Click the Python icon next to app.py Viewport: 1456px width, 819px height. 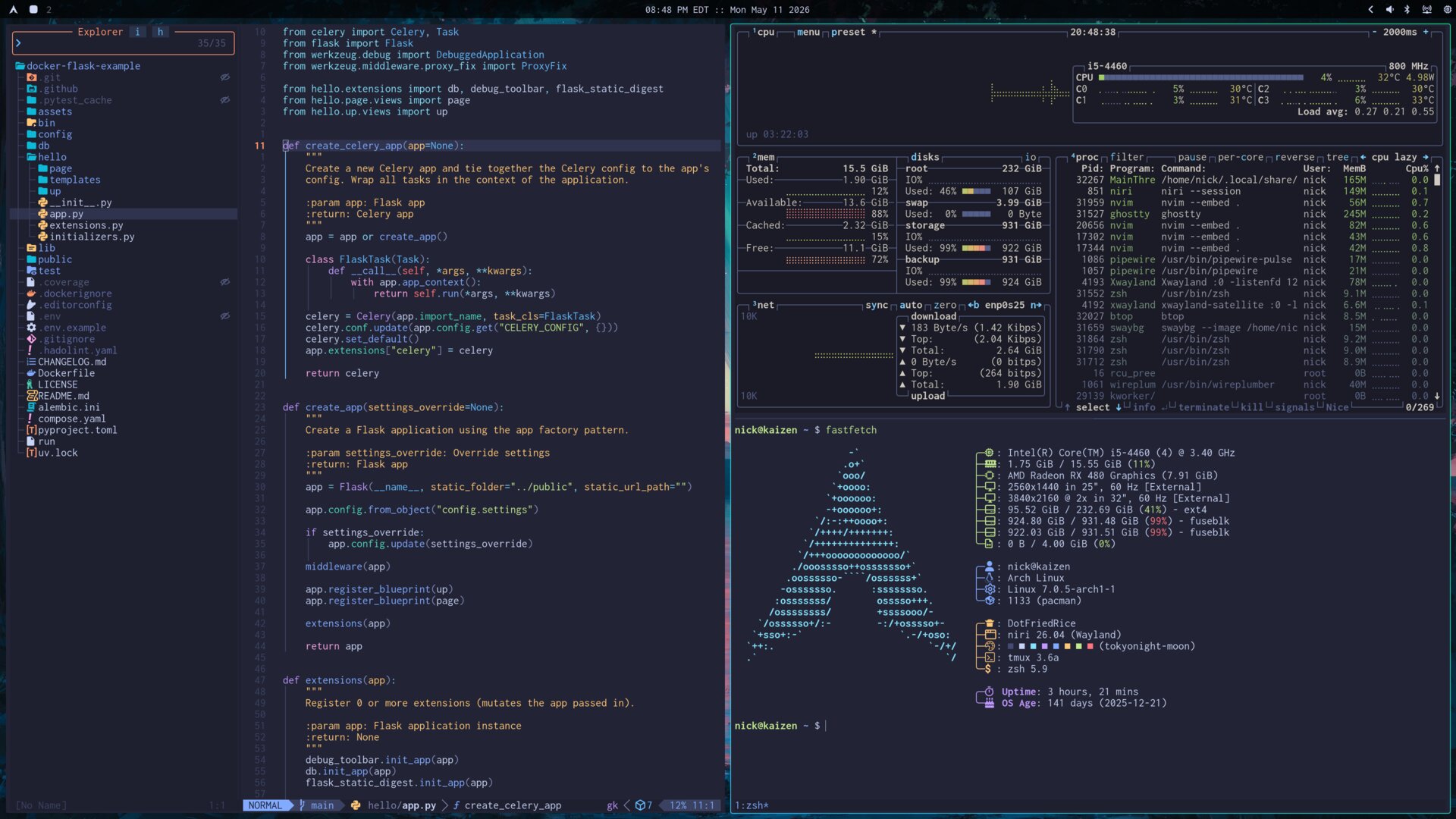tap(43, 214)
